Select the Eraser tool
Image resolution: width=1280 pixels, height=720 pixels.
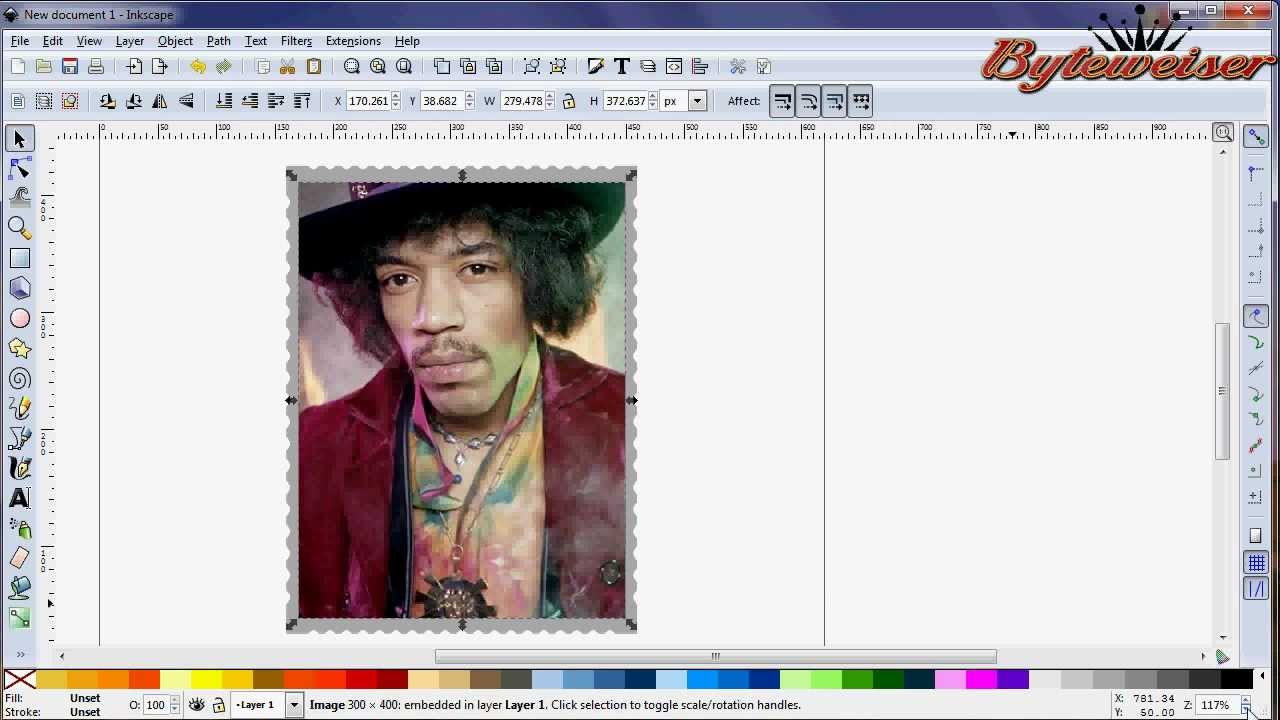(x=19, y=558)
